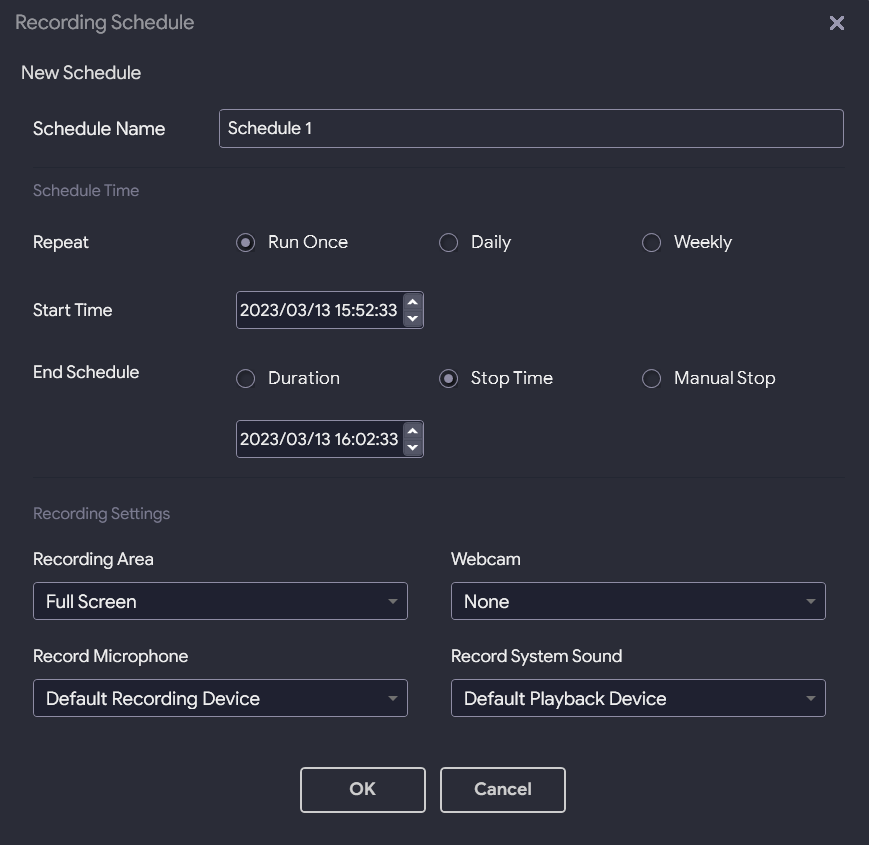The width and height of the screenshot is (869, 845).
Task: Expand the Webcam dropdown
Action: coord(638,601)
